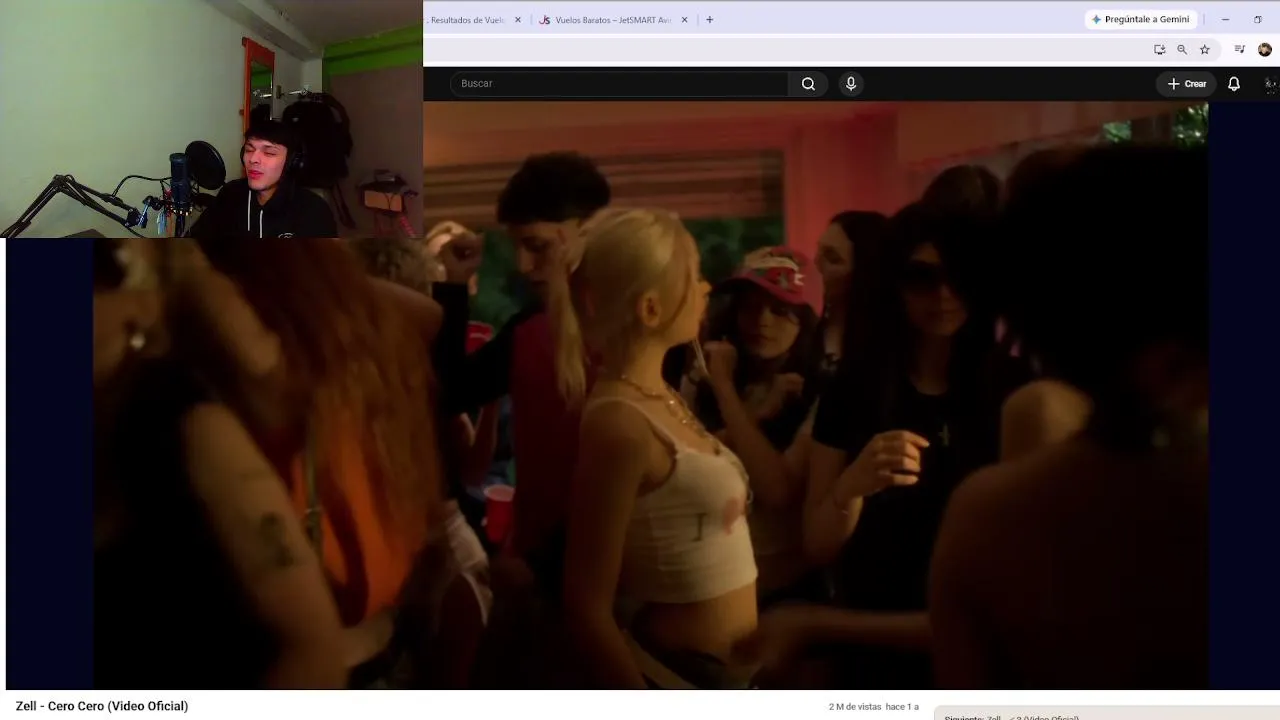Open the media control playlist icon

coord(1240,50)
